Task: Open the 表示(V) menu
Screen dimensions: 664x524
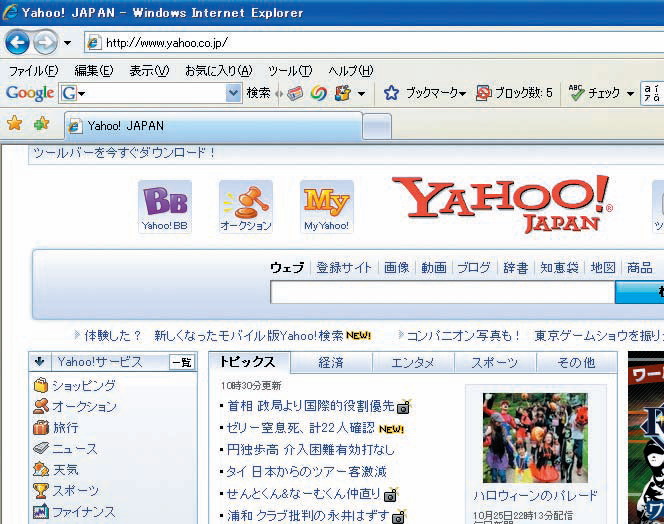Action: click(149, 71)
